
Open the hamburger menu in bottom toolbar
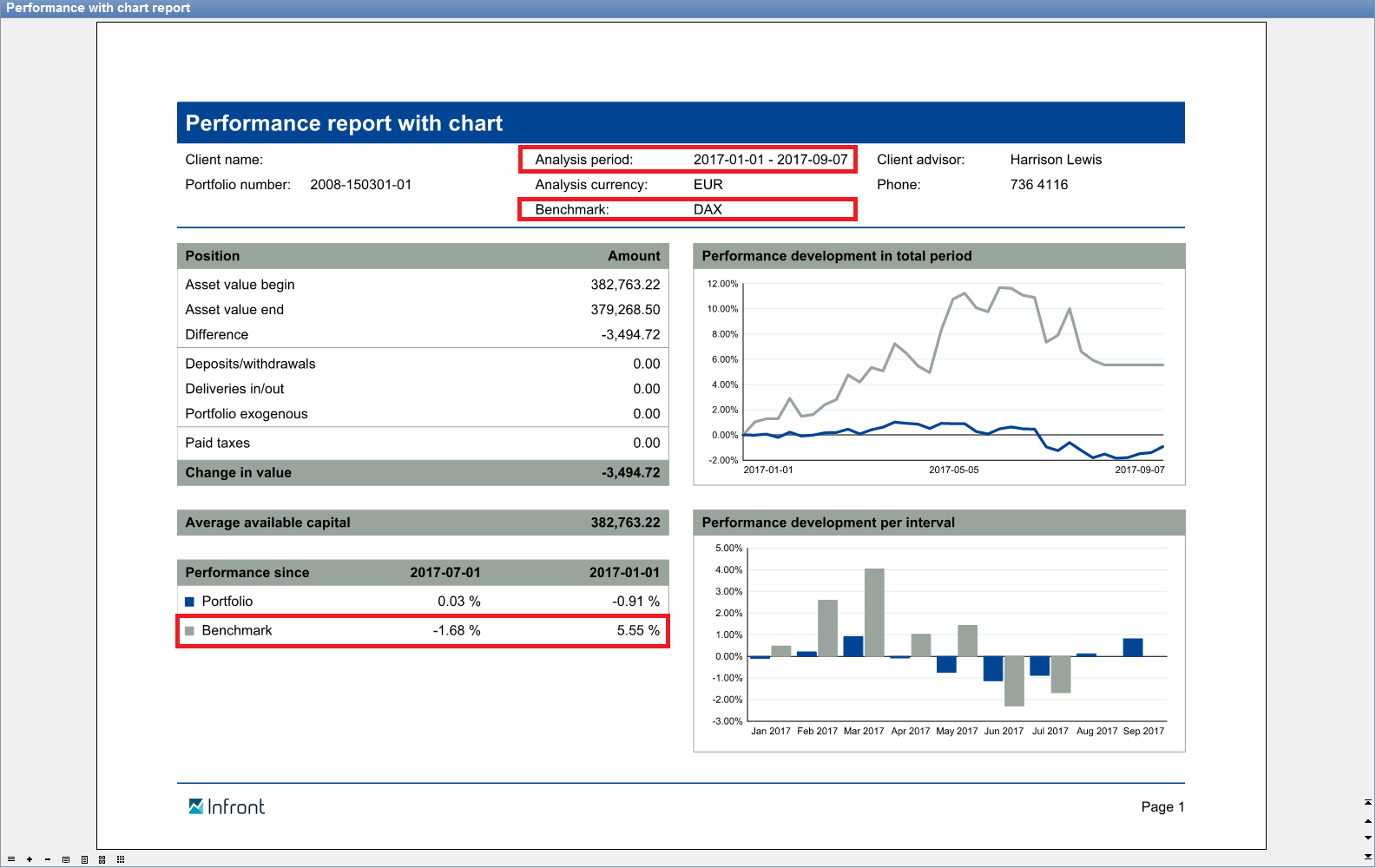coord(11,859)
